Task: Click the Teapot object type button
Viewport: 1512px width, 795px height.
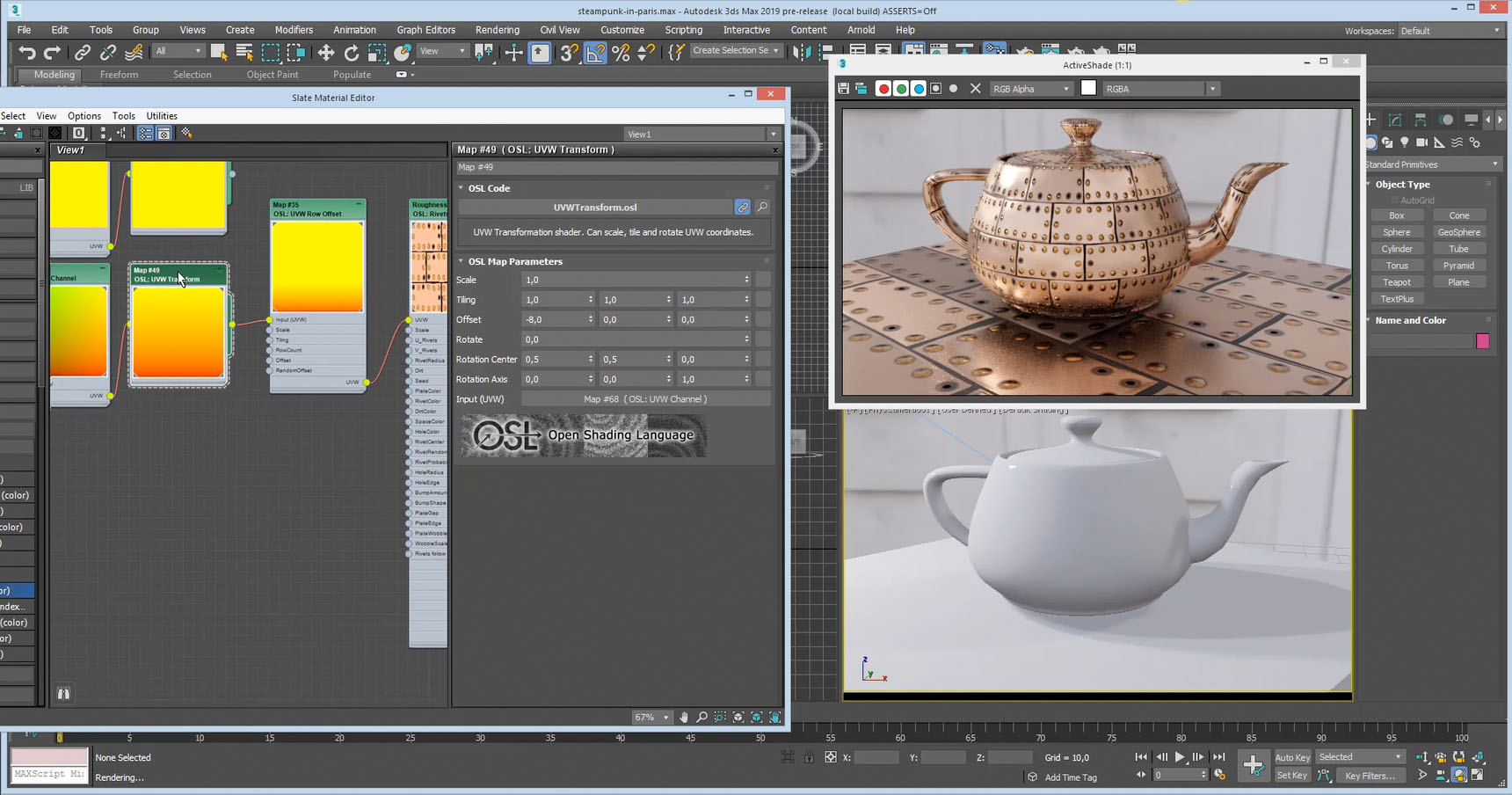Action: (x=1396, y=282)
